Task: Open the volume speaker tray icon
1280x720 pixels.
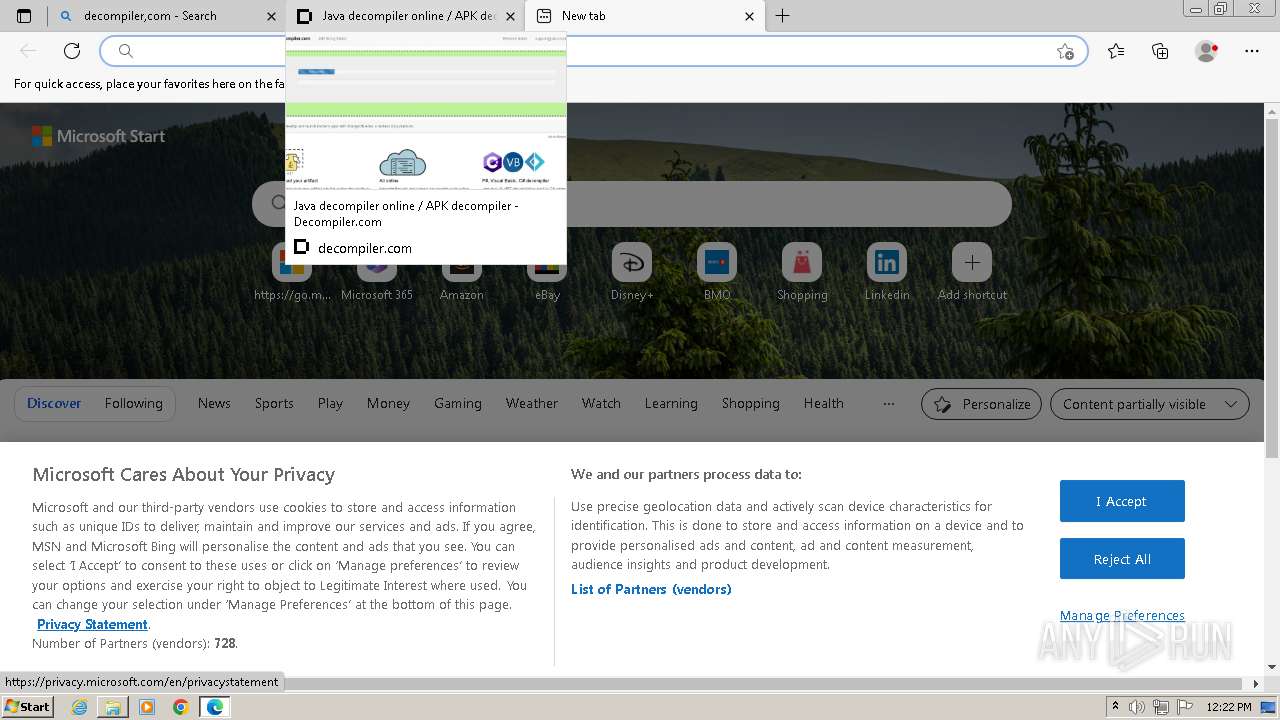Action: click(1136, 707)
